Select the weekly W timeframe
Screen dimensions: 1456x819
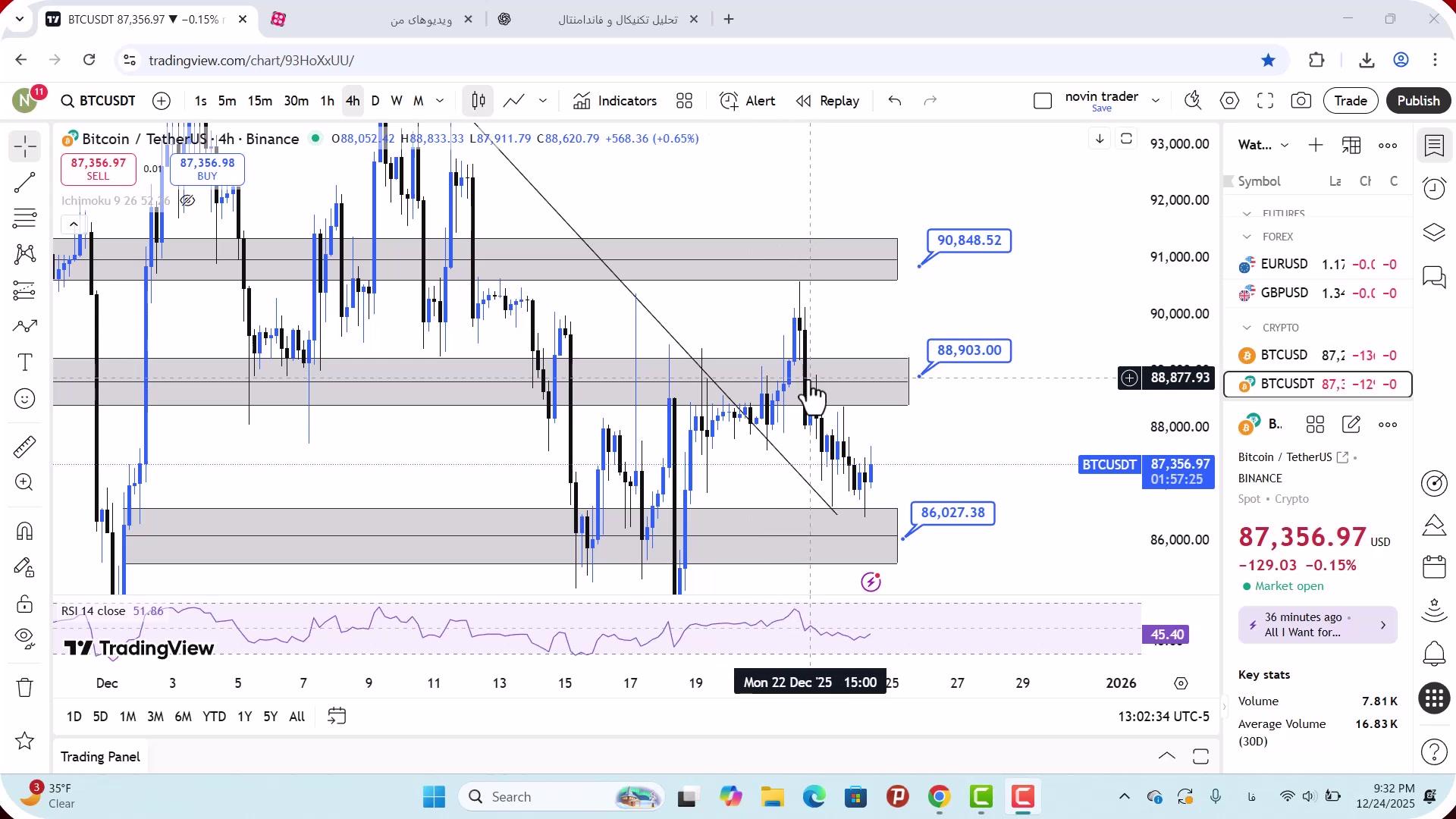396,101
